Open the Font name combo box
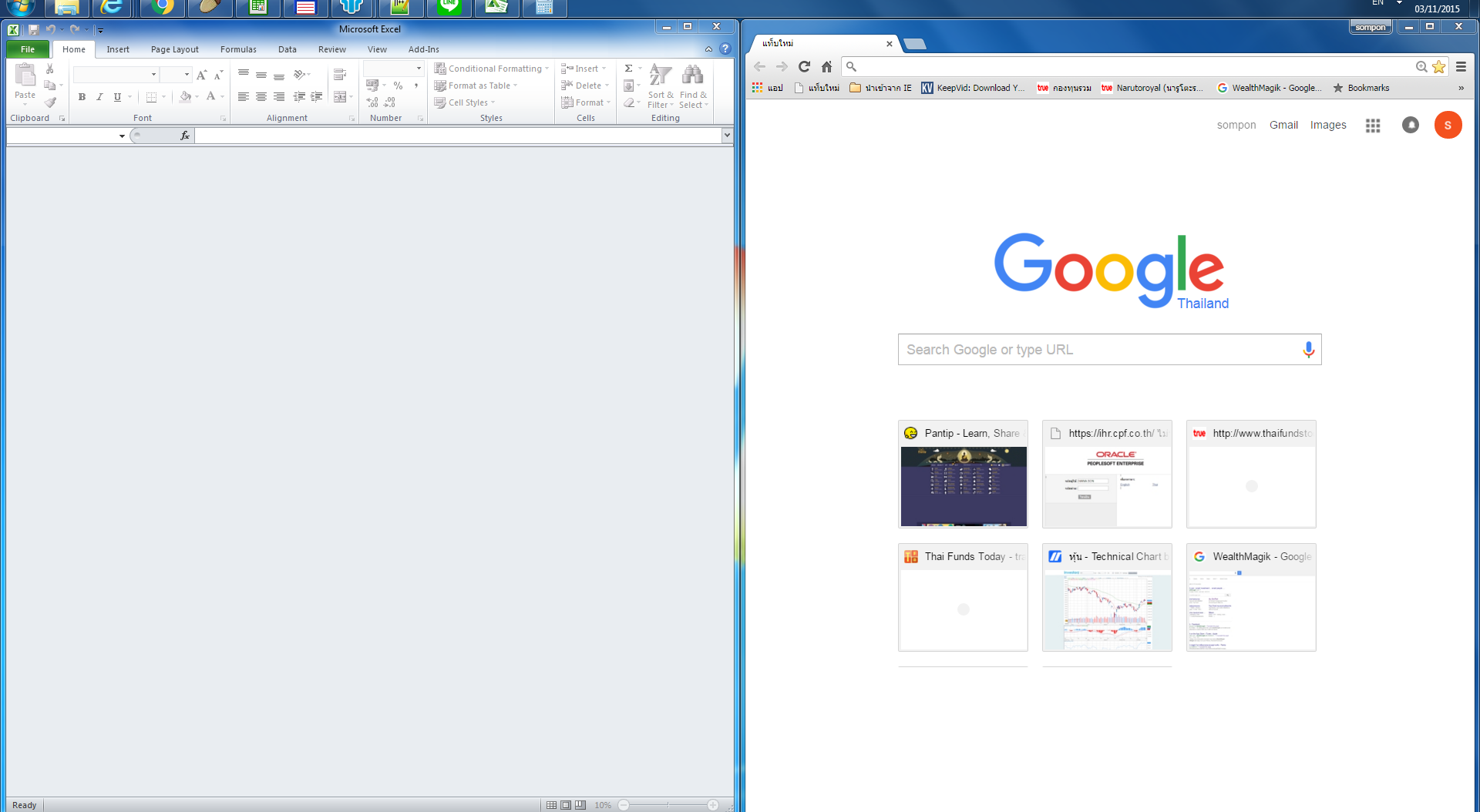The width and height of the screenshot is (1480, 812). [x=116, y=75]
